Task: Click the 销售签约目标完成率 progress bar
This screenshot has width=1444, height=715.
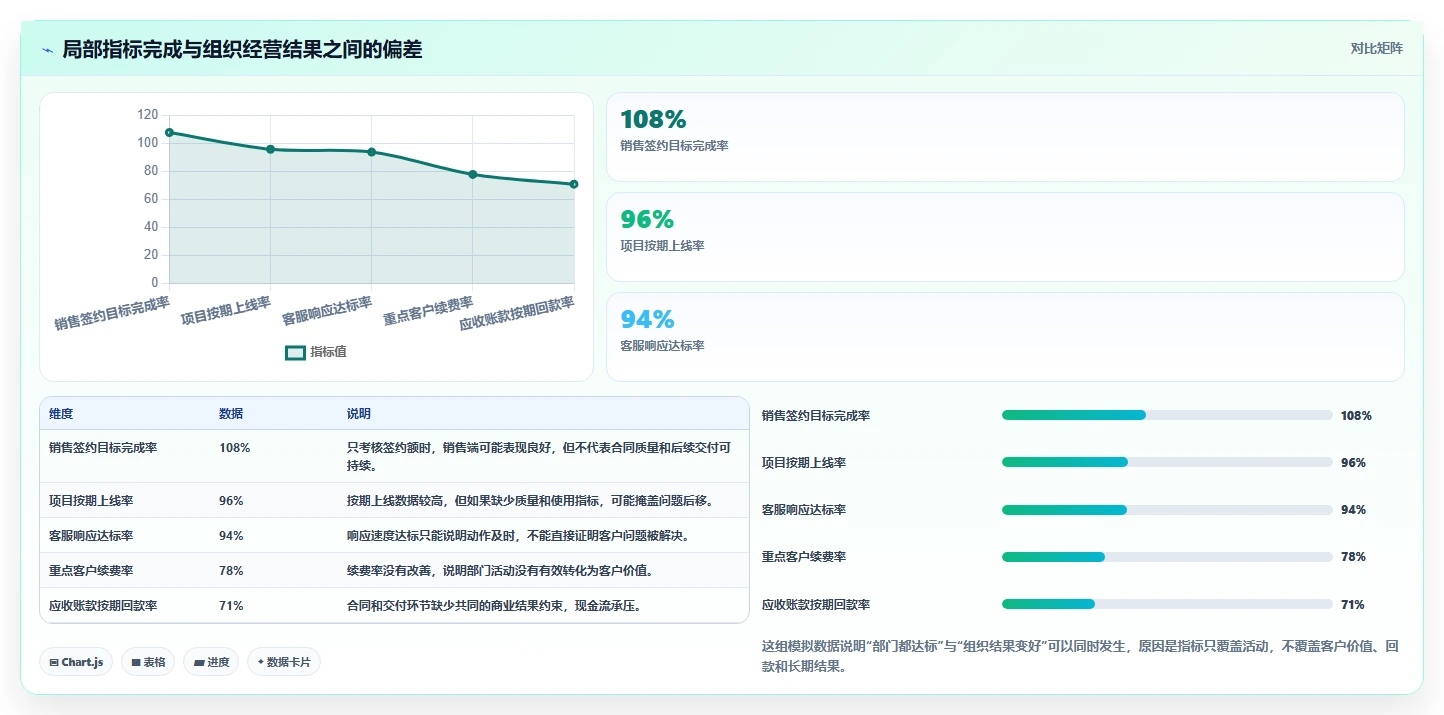Action: [1167, 415]
